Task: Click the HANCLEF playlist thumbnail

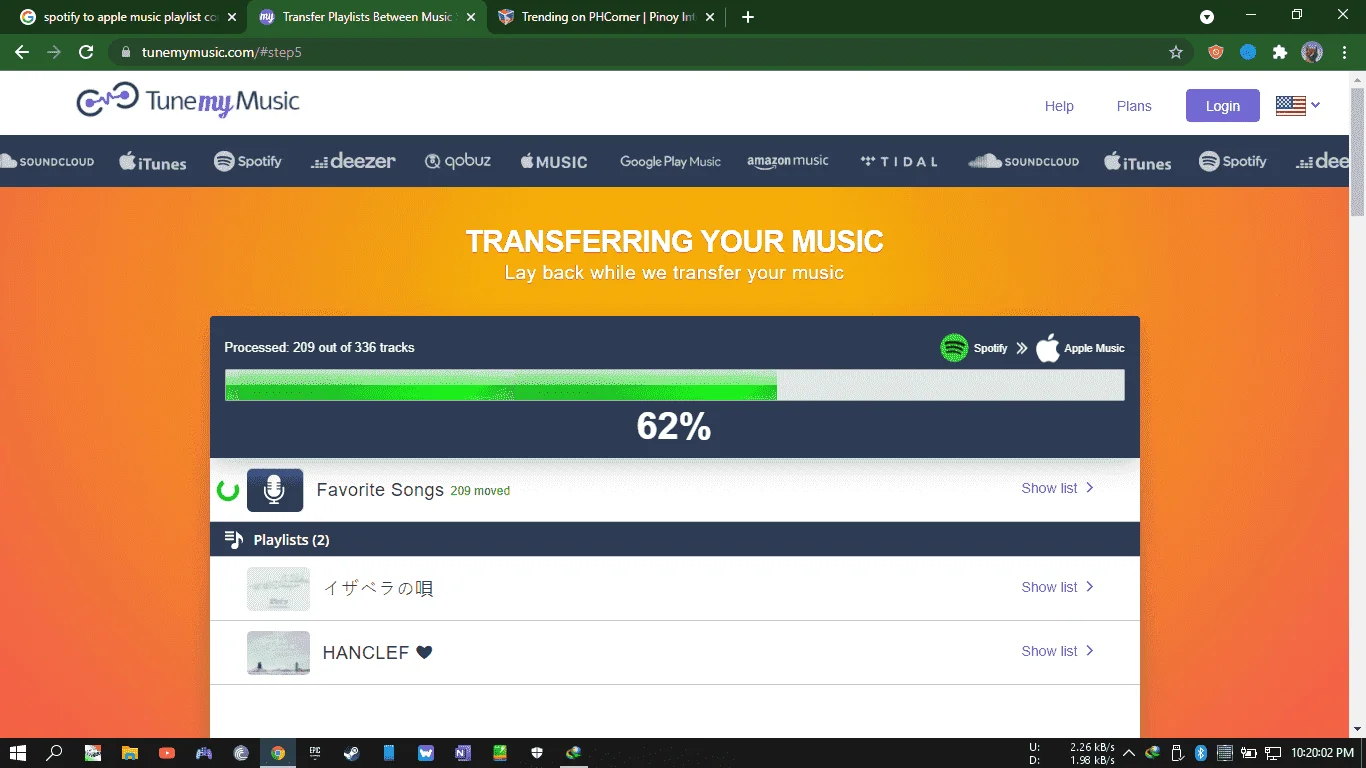Action: [x=278, y=653]
